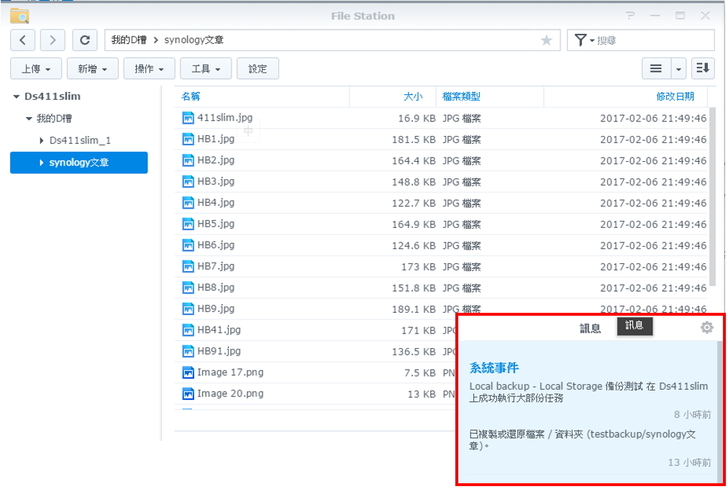
Task: Collapse the Ds411slim tree node
Action: tap(16, 97)
